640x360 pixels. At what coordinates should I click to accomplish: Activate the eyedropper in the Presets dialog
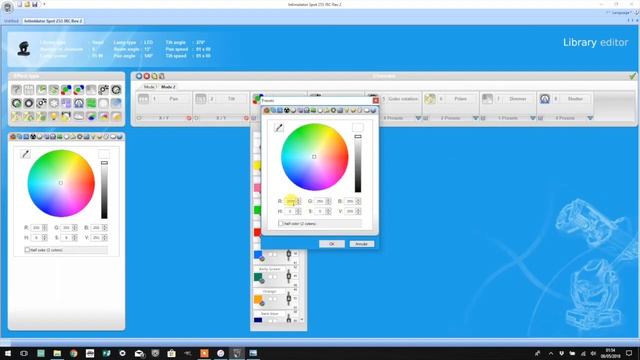pyautogui.click(x=279, y=128)
